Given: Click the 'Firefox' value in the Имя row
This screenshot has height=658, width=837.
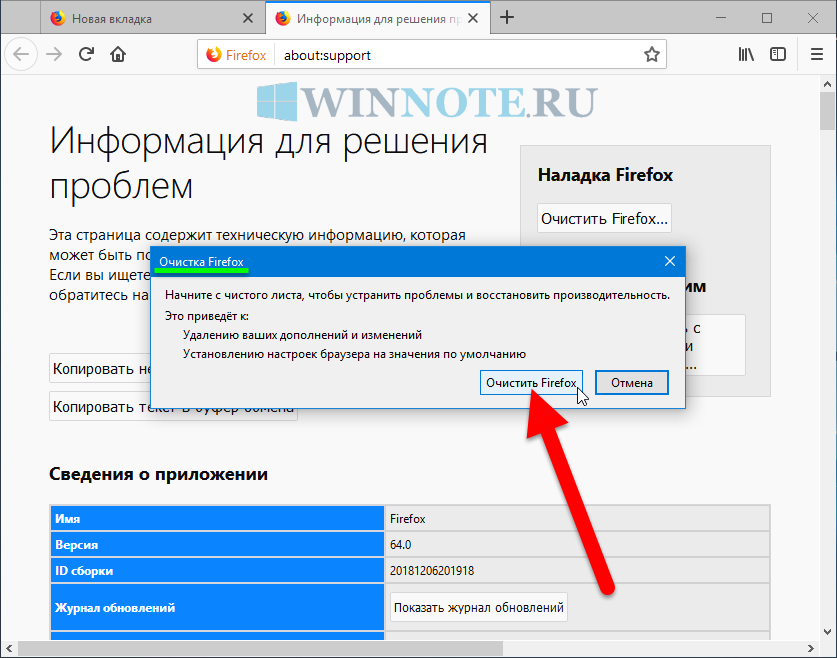Looking at the screenshot, I should click(408, 519).
